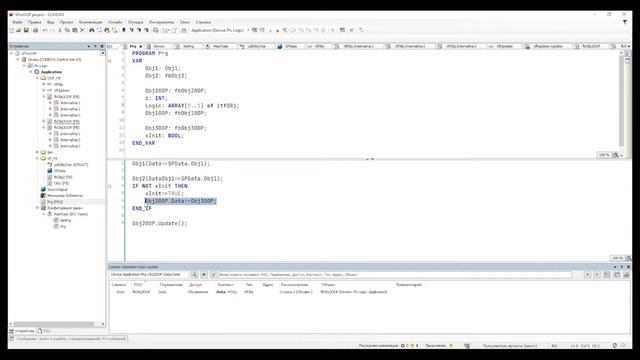Click the Application node icon in device tree
This screenshot has height=360, width=640.
coord(37,72)
